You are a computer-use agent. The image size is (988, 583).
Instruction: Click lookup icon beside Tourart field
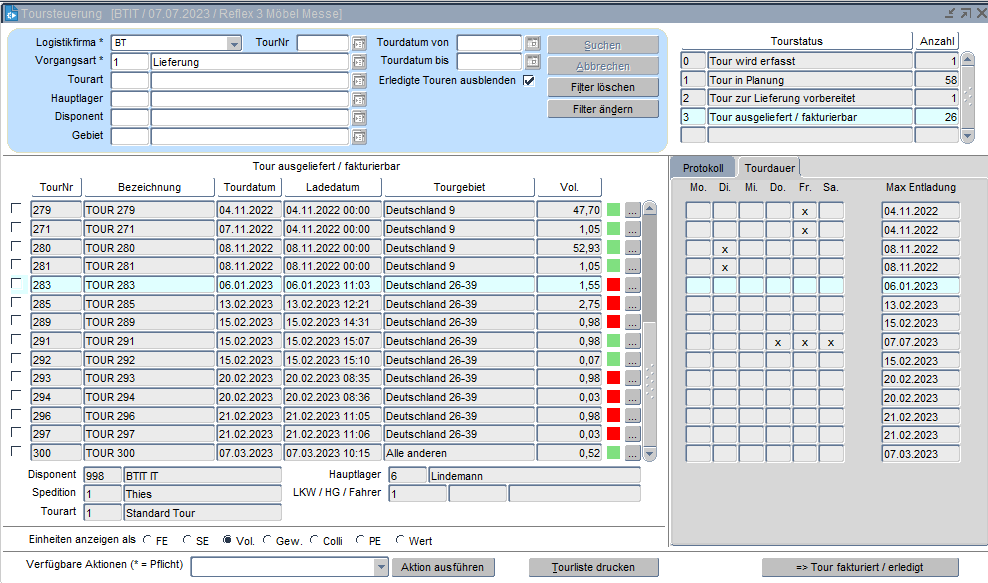(x=360, y=81)
